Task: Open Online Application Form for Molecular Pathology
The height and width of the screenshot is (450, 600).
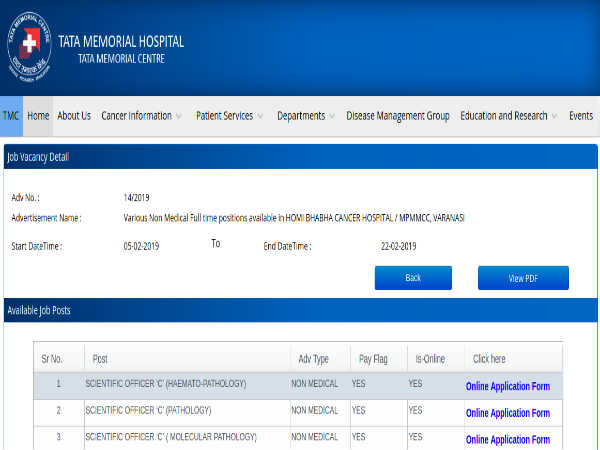Action: pos(507,439)
